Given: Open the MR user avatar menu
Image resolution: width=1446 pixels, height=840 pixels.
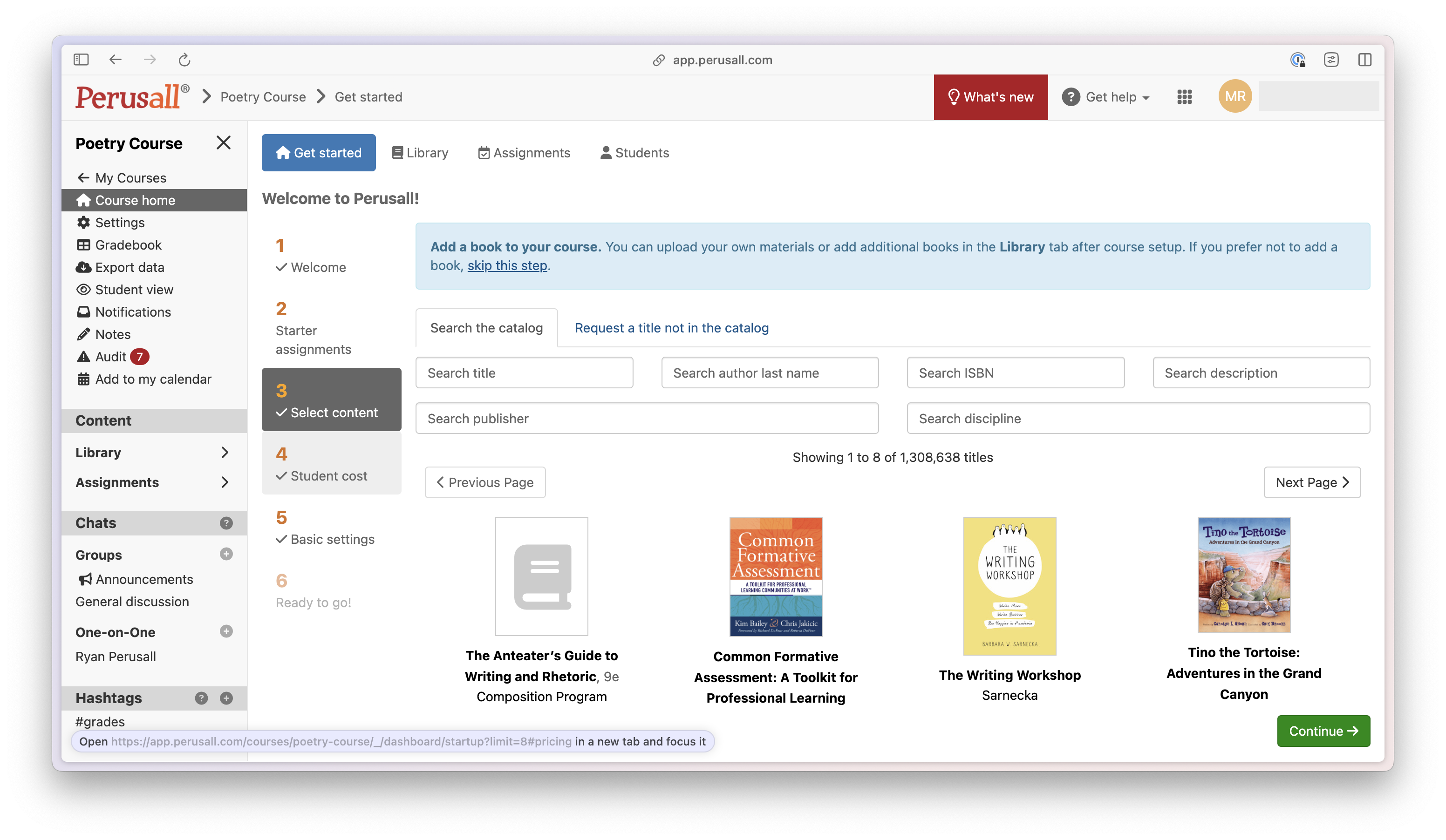Looking at the screenshot, I should (1235, 96).
